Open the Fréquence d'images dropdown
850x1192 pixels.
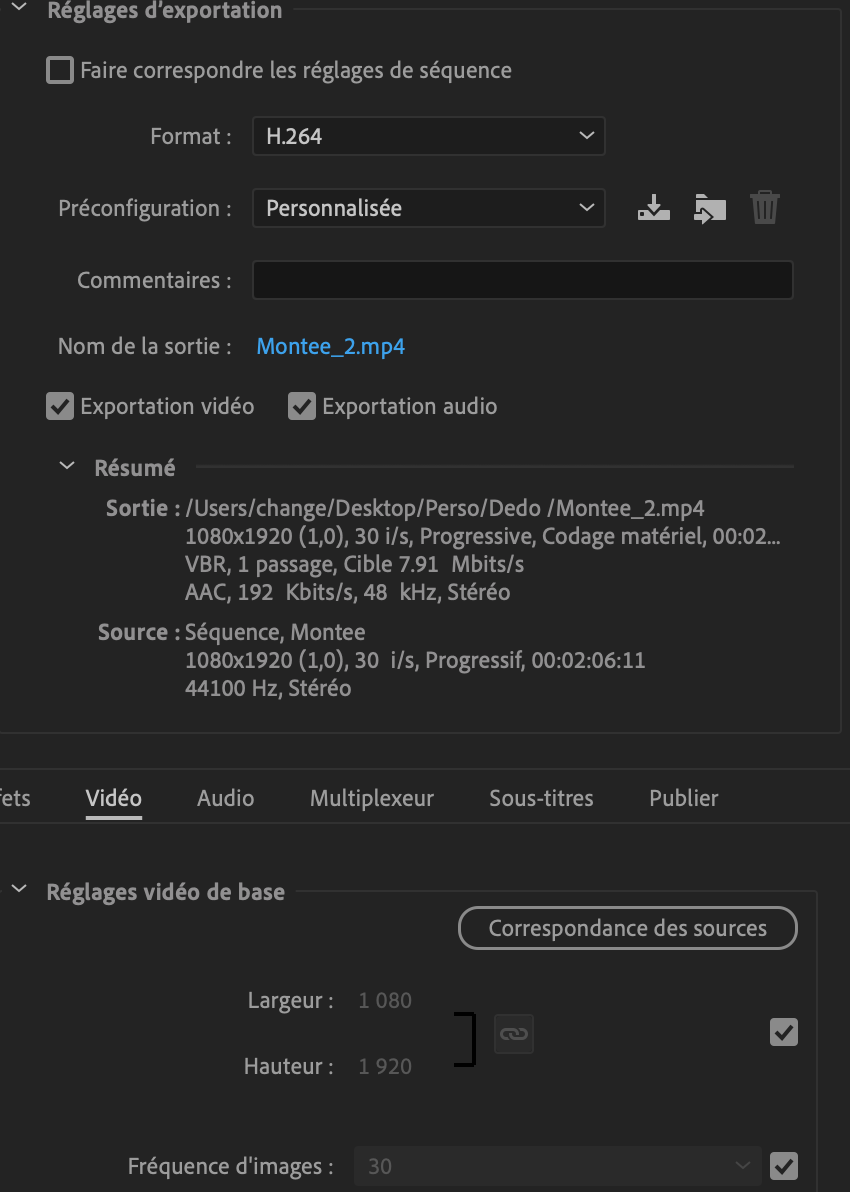coord(556,1166)
